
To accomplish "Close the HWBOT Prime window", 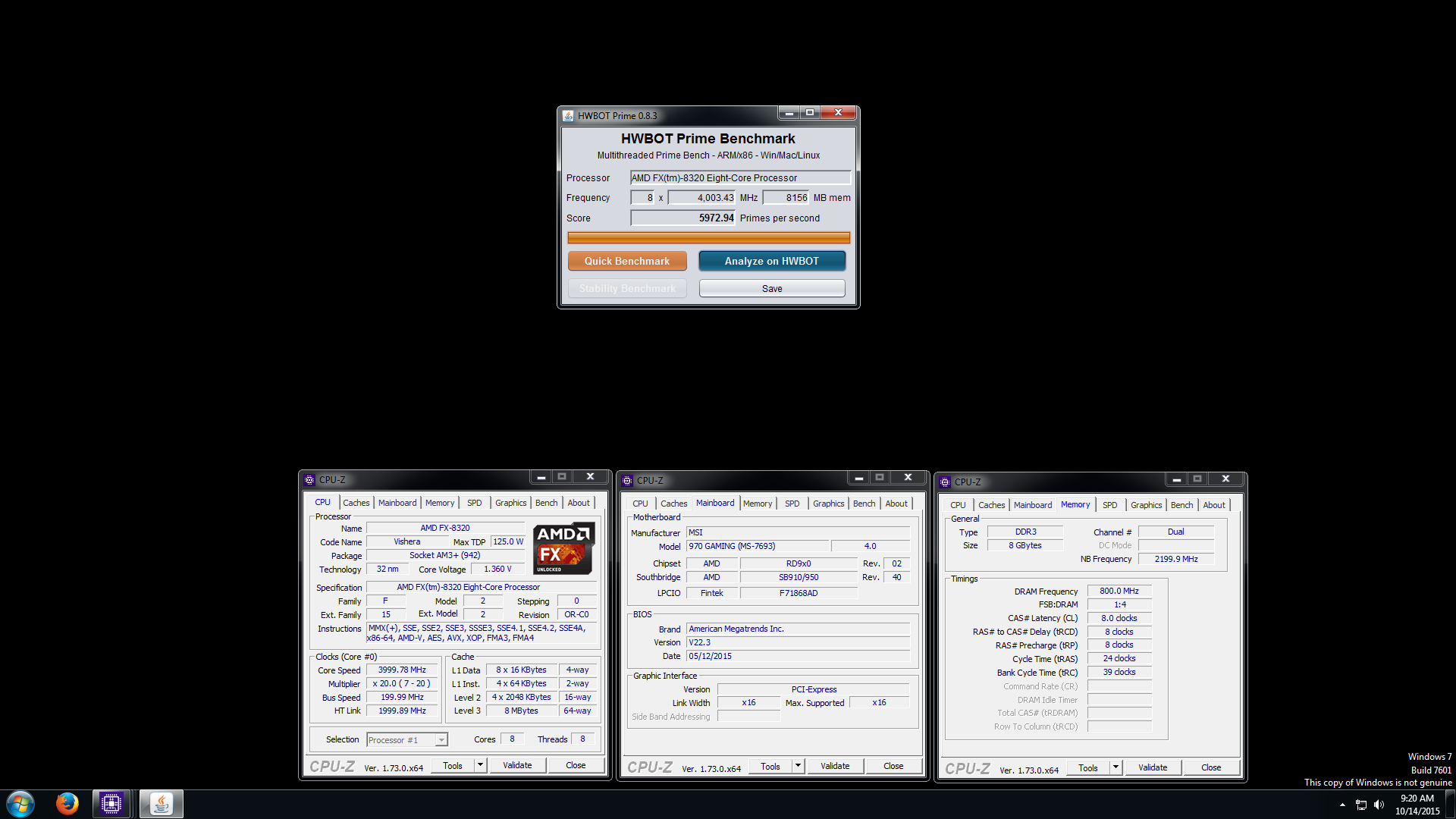I will pos(838,113).
